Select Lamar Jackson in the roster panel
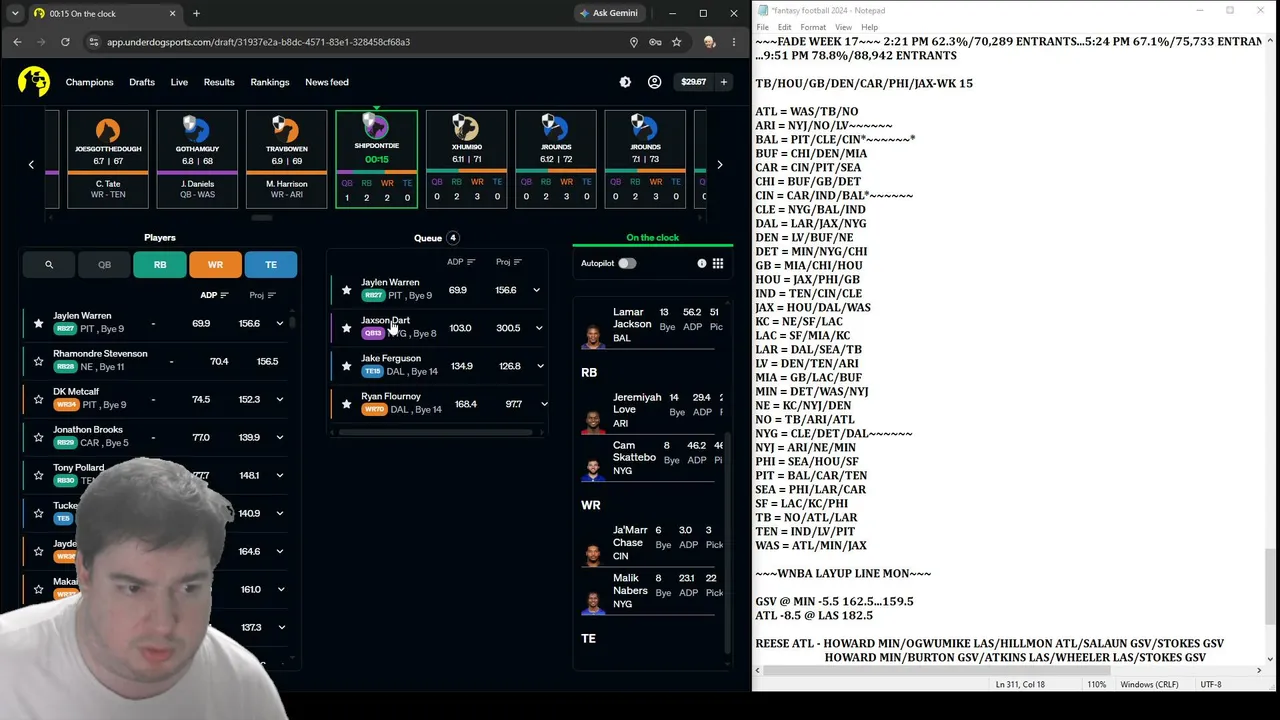The height and width of the screenshot is (720, 1280). 650,325
